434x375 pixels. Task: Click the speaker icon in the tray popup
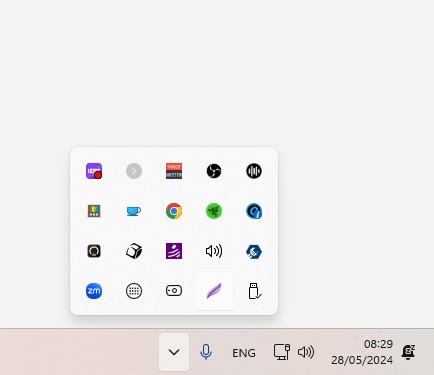(x=214, y=251)
